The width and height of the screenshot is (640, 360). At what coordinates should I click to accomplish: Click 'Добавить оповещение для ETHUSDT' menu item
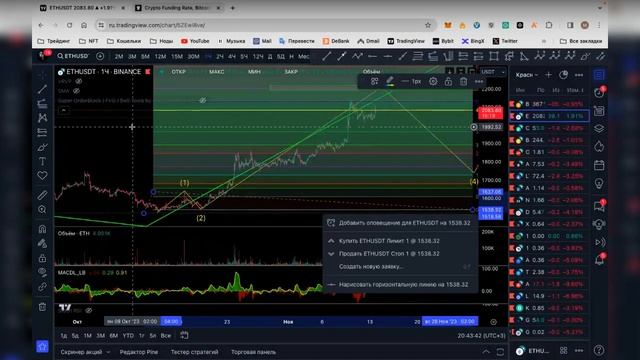point(400,223)
